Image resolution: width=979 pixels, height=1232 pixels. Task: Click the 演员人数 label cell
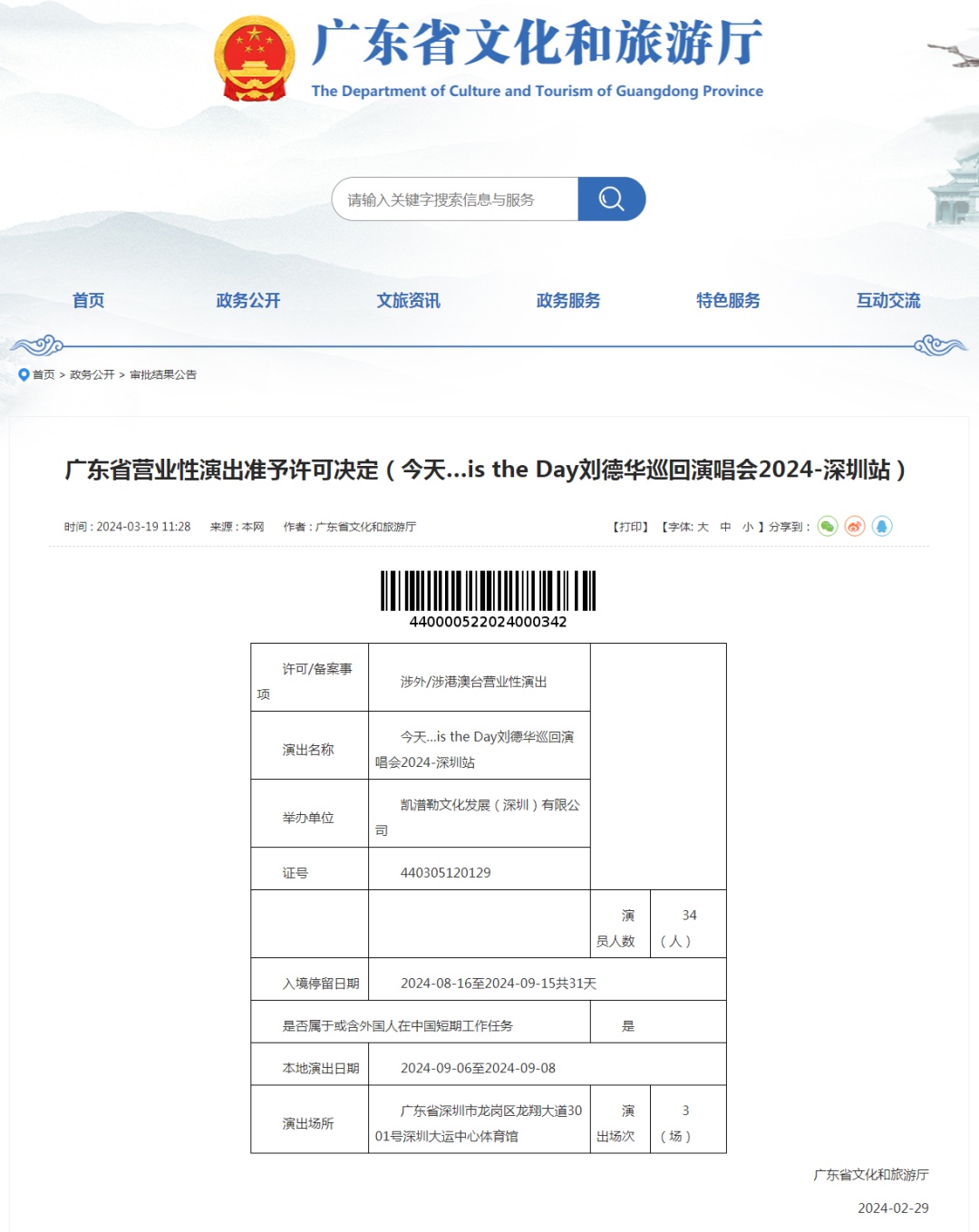621,924
